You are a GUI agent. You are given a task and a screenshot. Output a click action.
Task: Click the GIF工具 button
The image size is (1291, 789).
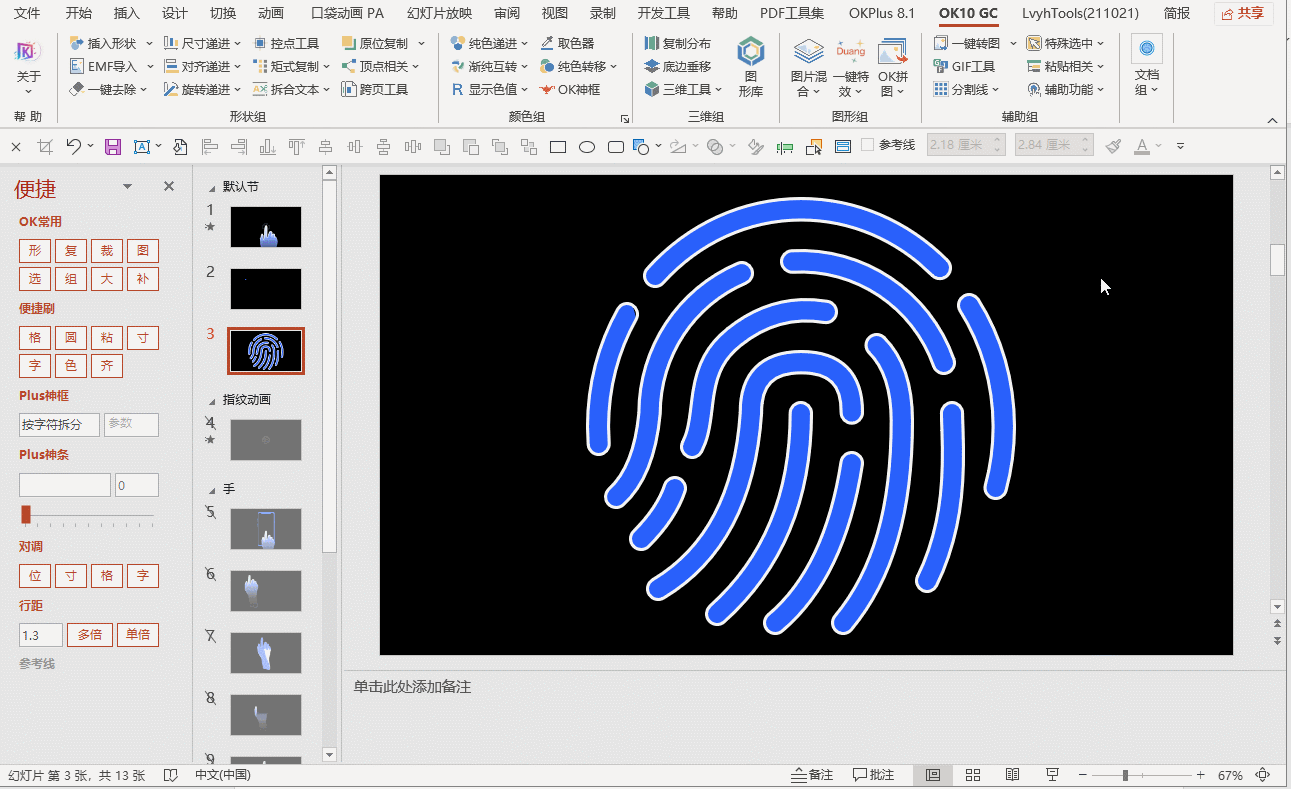click(965, 66)
